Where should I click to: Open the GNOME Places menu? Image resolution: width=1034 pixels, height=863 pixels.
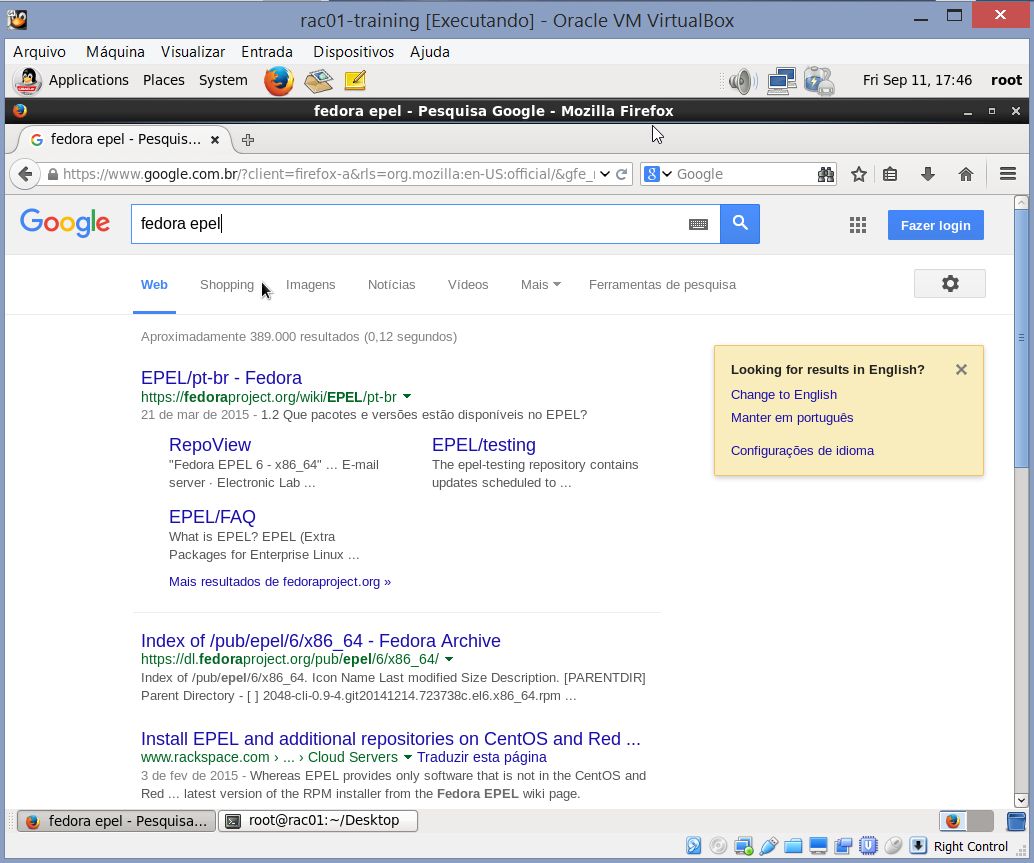(164, 80)
